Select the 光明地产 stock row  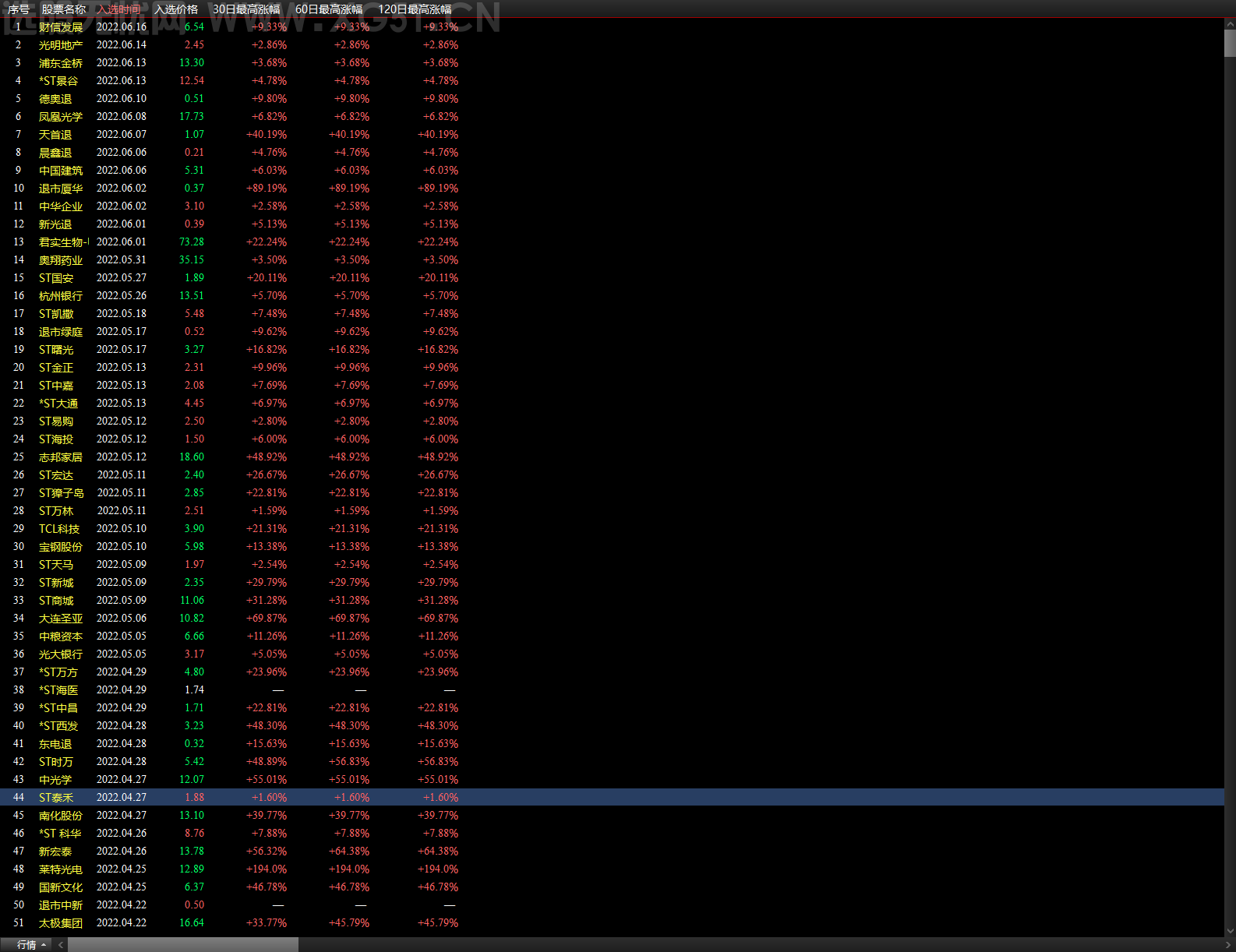(612, 45)
